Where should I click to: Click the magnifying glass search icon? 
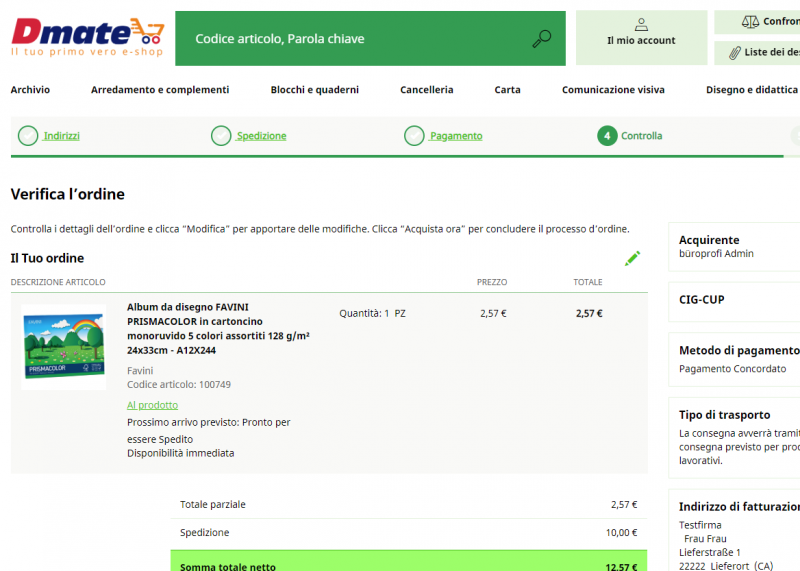click(541, 39)
